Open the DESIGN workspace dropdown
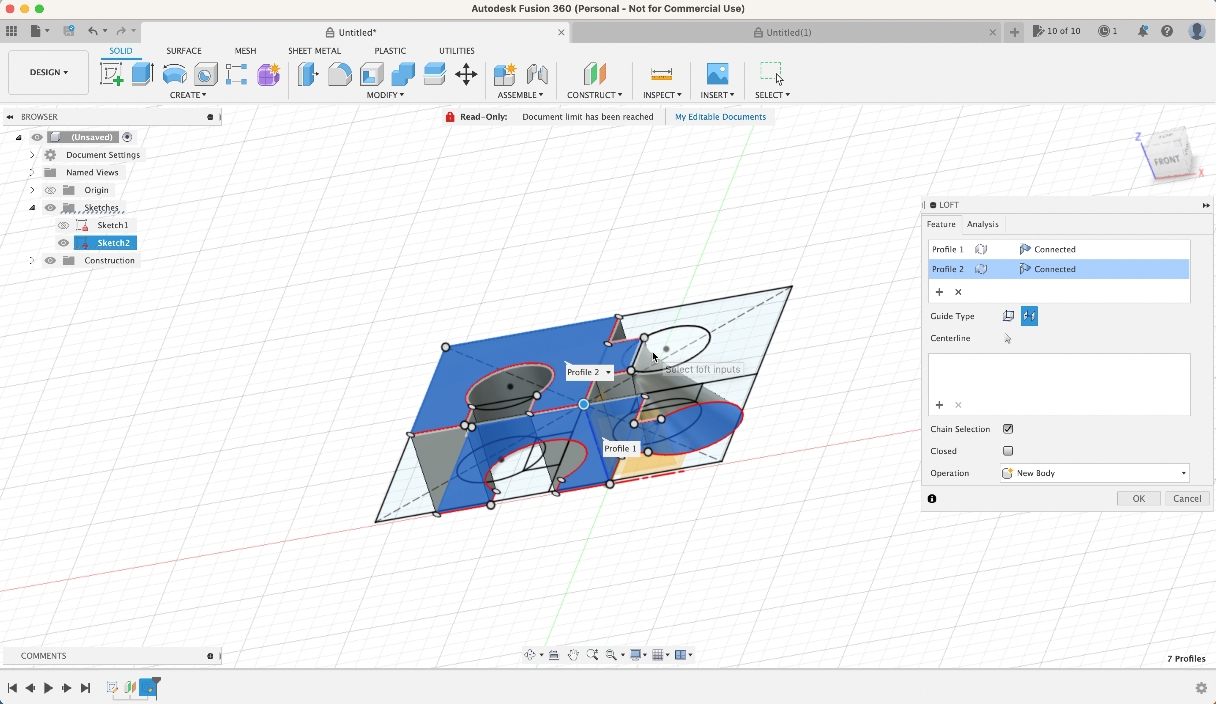The image size is (1216, 704). (48, 72)
